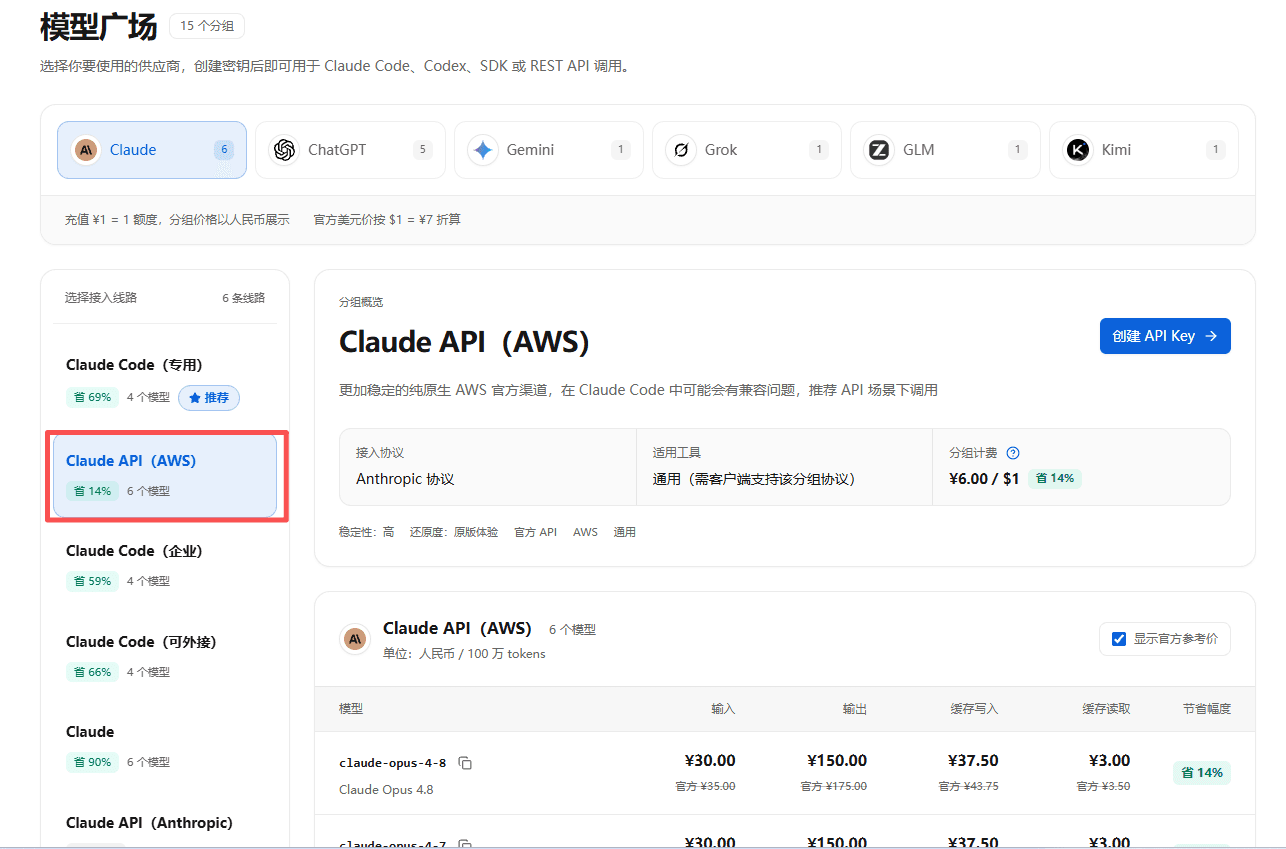The width and height of the screenshot is (1286, 849).
Task: Open the plain Claude route with 省 90%
Action: click(x=165, y=747)
